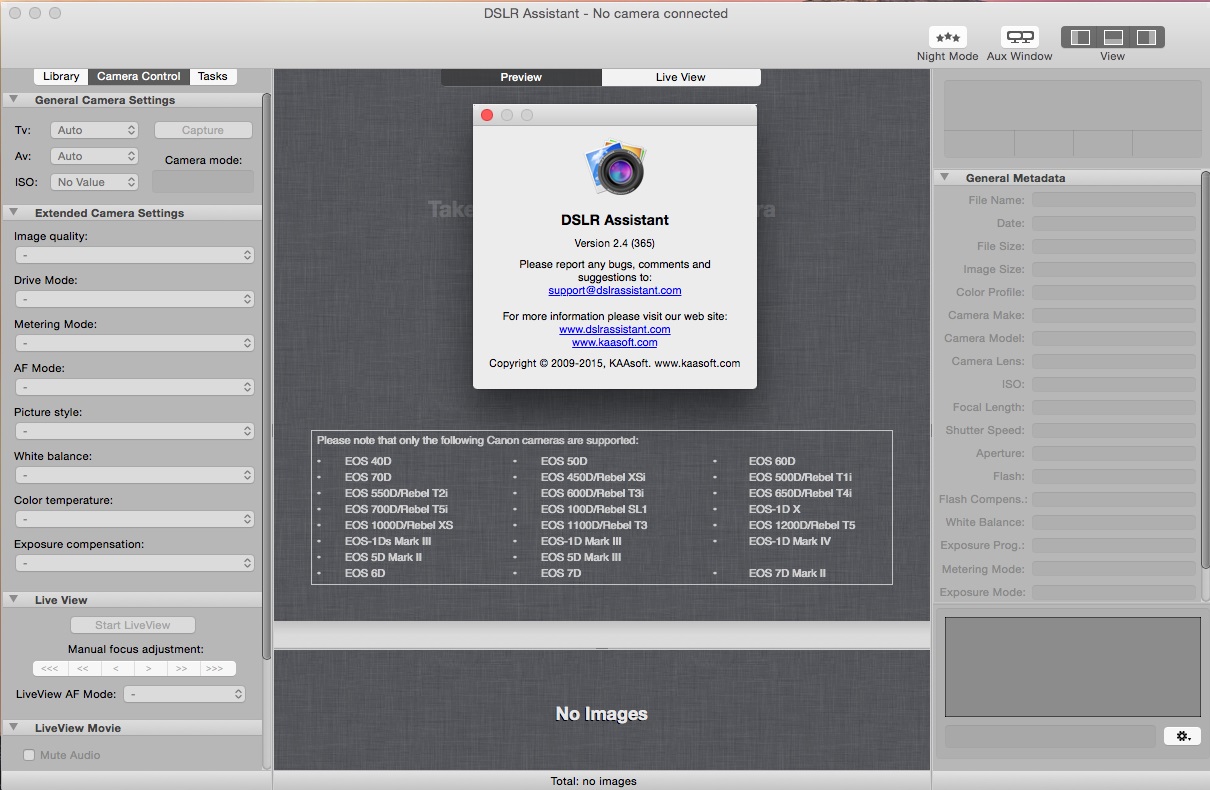The image size is (1210, 790).
Task: Click 'EOS-1D X' in camera list
Action: 775,509
